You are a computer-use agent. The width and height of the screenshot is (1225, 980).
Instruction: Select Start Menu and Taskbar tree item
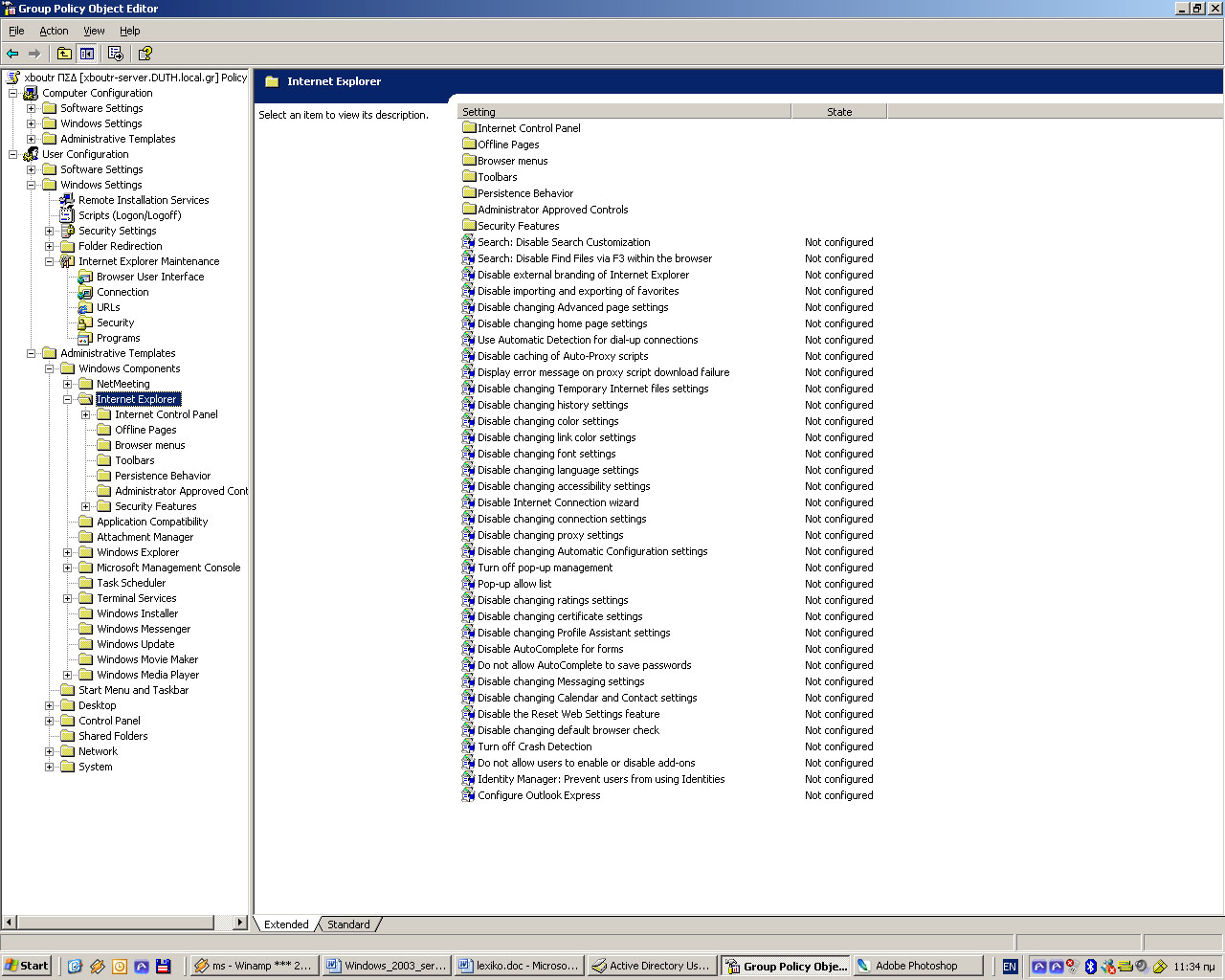133,690
